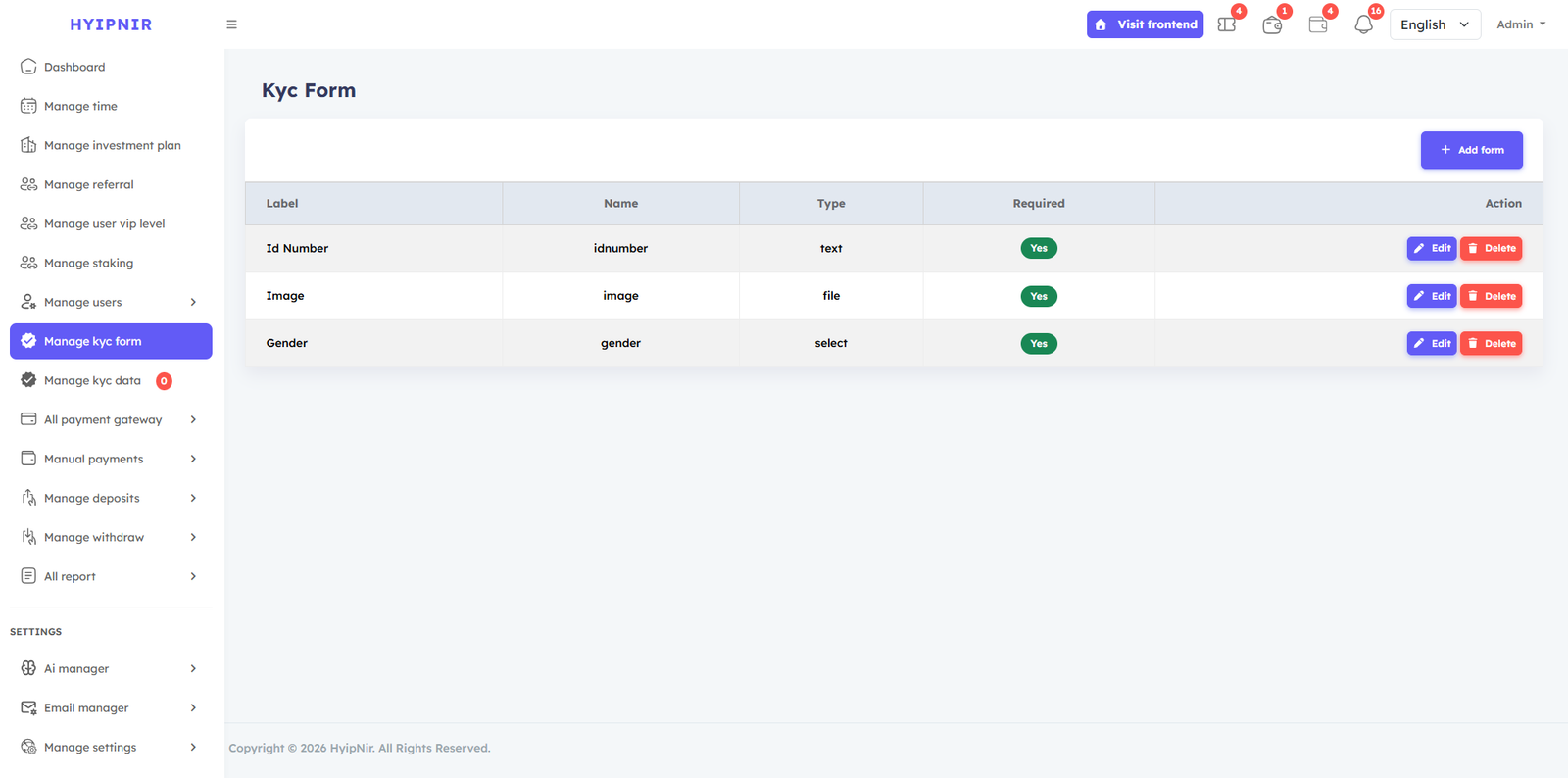Click the Manage kyc form badge icon

click(28, 341)
